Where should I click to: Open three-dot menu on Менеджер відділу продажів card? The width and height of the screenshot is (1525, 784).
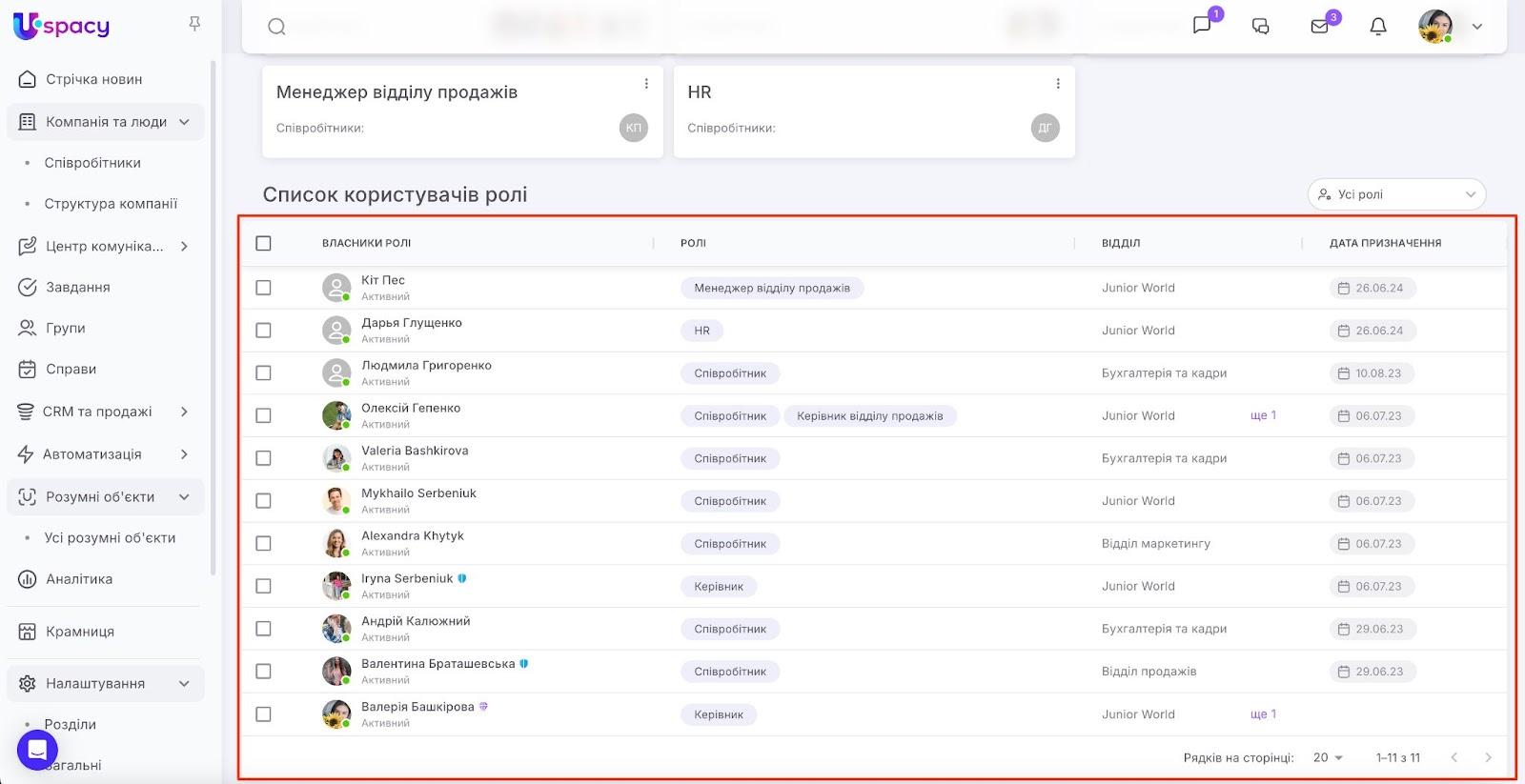point(646,84)
